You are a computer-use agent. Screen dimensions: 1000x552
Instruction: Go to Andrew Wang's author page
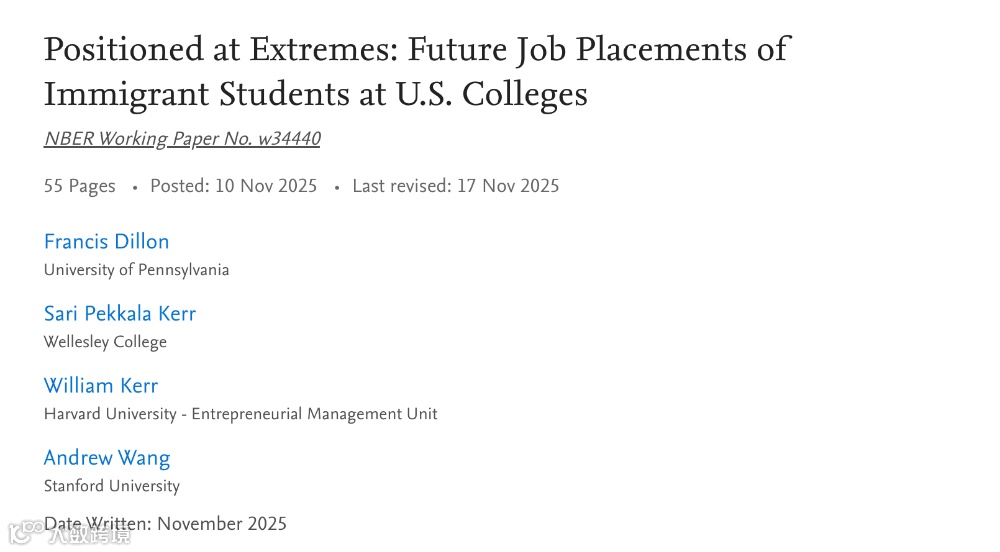pyautogui.click(x=107, y=457)
